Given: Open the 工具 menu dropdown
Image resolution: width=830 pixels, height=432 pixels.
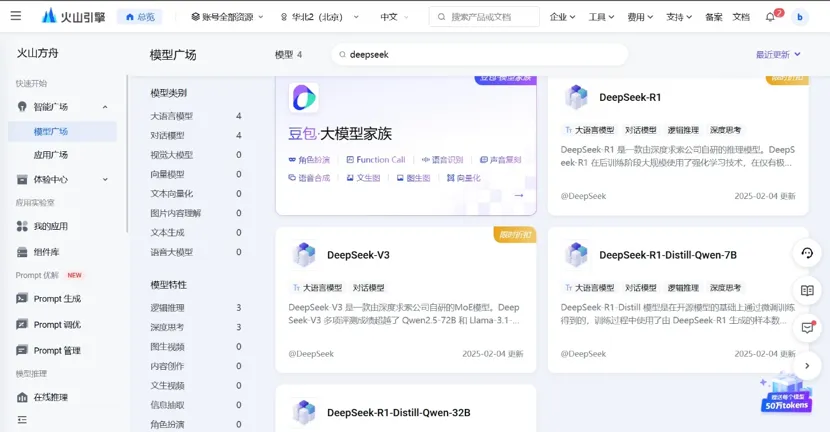Looking at the screenshot, I should point(601,17).
